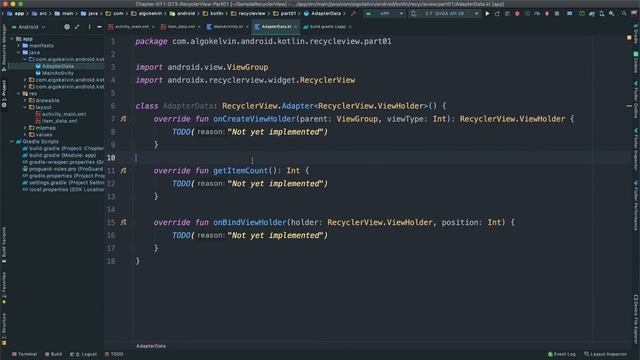Expand the mipmap folder
Viewport: 640px width, 360px height.
coord(25,128)
